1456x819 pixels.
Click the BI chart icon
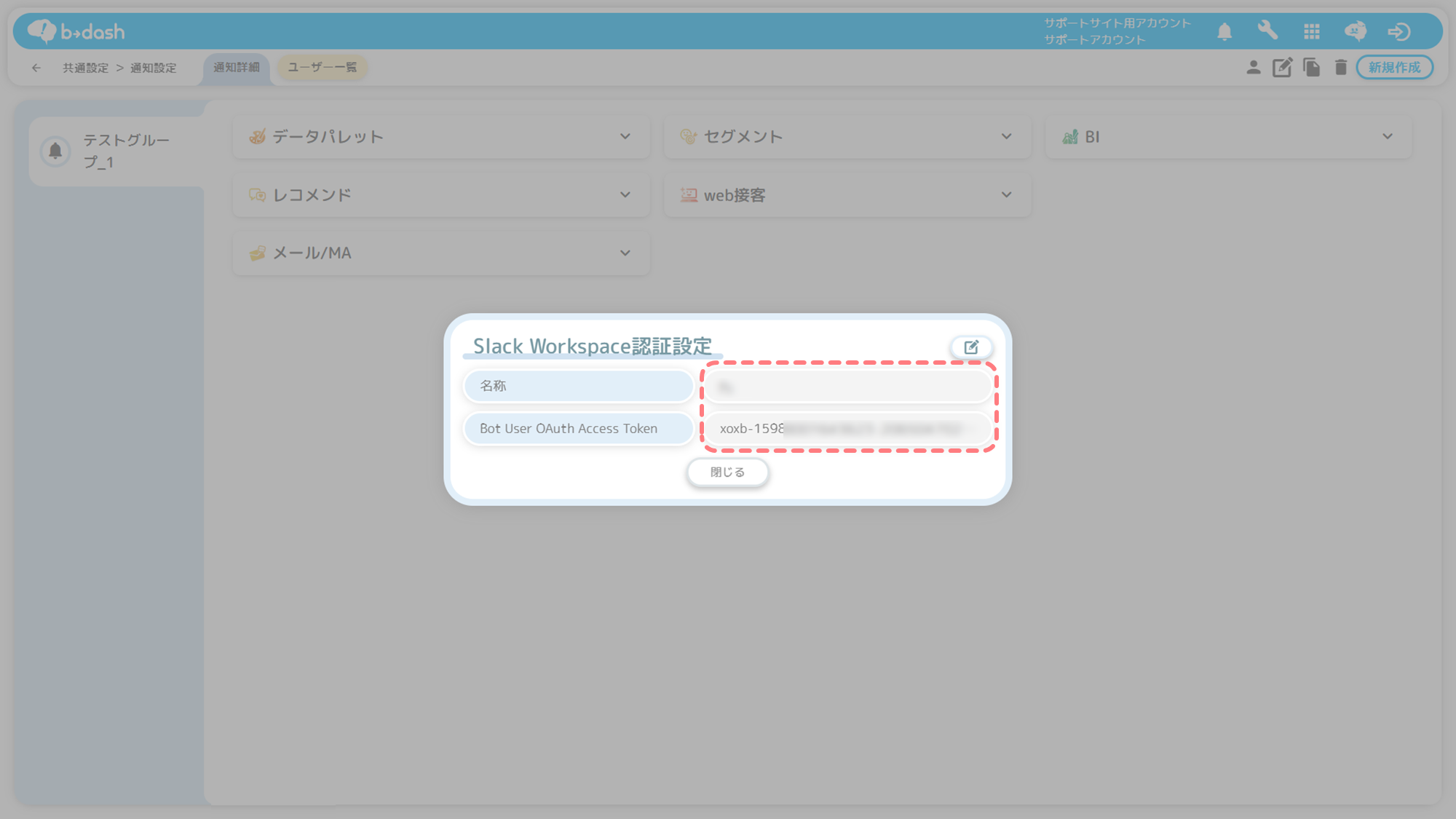1069,136
